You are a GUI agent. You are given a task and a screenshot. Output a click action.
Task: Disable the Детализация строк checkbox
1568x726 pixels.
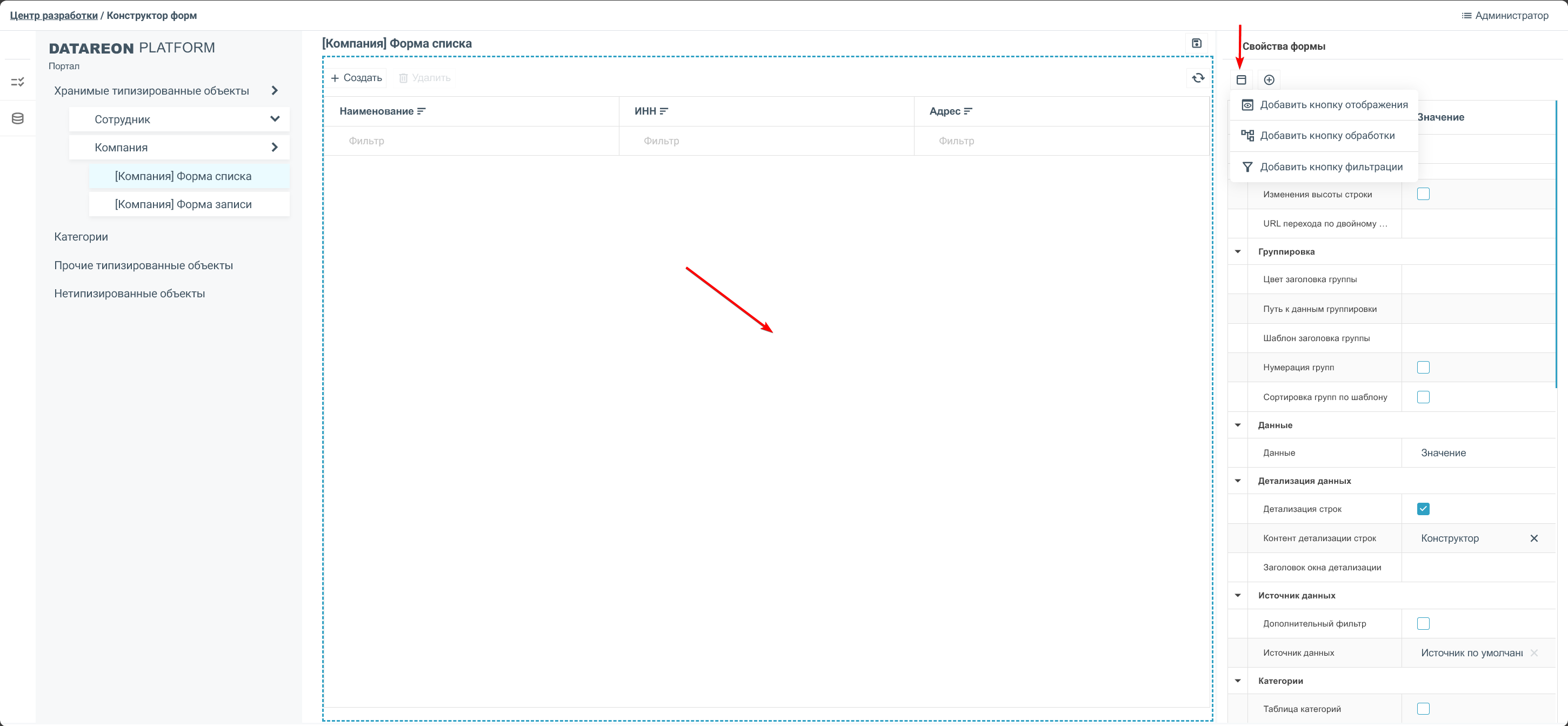coord(1423,509)
